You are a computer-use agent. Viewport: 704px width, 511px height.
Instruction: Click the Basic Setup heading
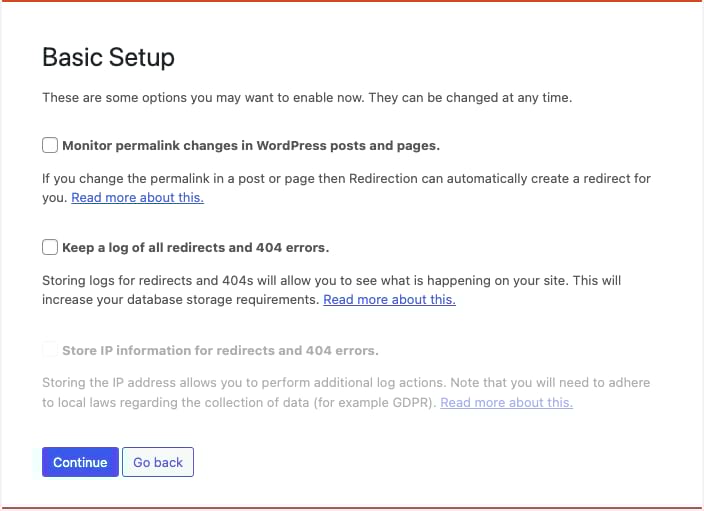[x=109, y=57]
